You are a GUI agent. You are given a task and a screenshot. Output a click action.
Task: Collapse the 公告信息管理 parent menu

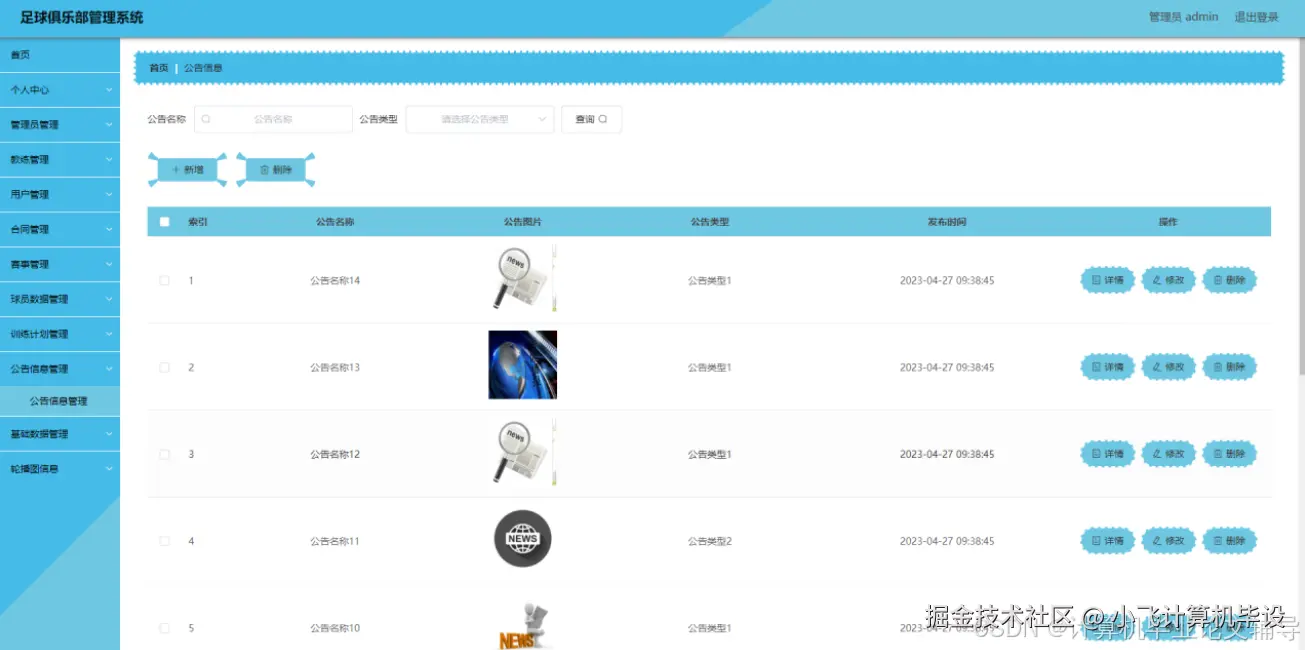[x=60, y=369]
